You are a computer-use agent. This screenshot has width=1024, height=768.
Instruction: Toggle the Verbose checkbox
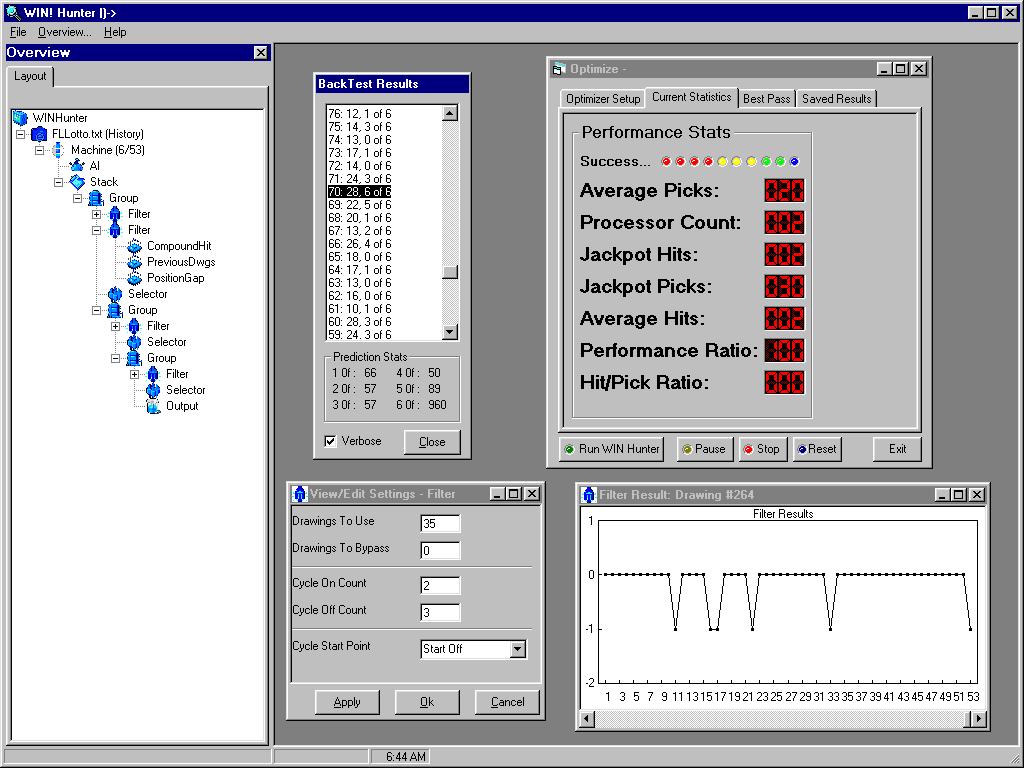click(331, 441)
